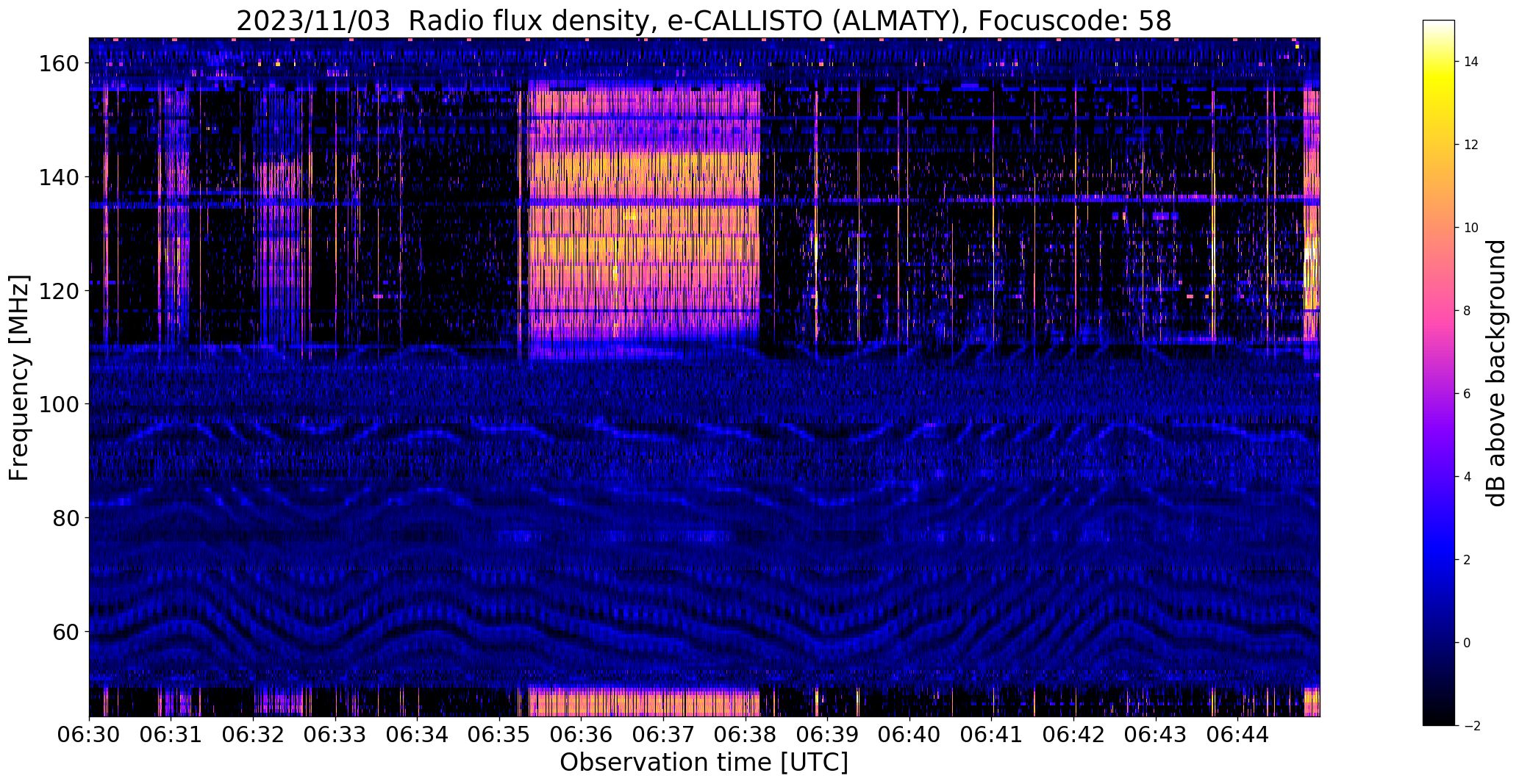Click the colorbar tick label 8

[1468, 311]
